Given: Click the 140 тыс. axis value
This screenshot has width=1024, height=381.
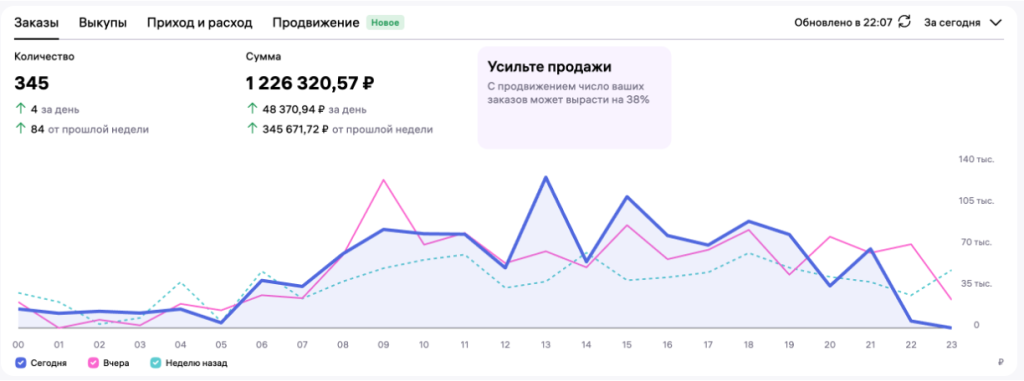Looking at the screenshot, I should click(x=977, y=159).
